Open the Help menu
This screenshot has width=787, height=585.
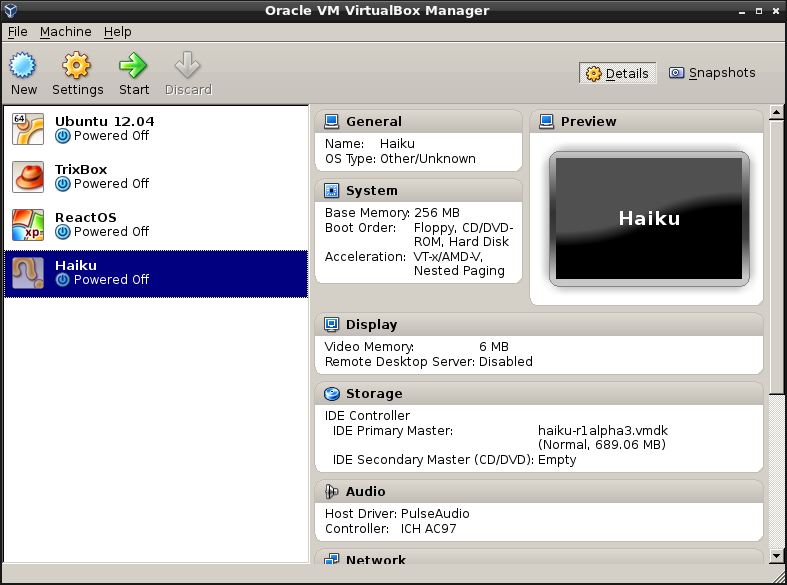tap(117, 32)
